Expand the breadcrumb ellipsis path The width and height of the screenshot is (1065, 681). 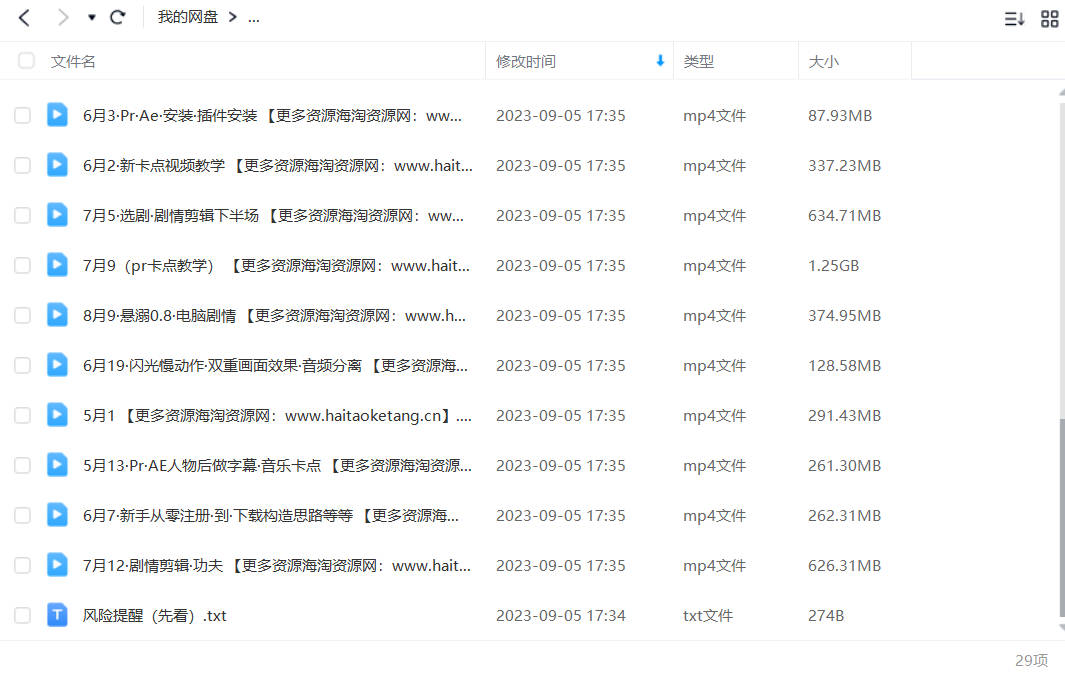[x=254, y=18]
